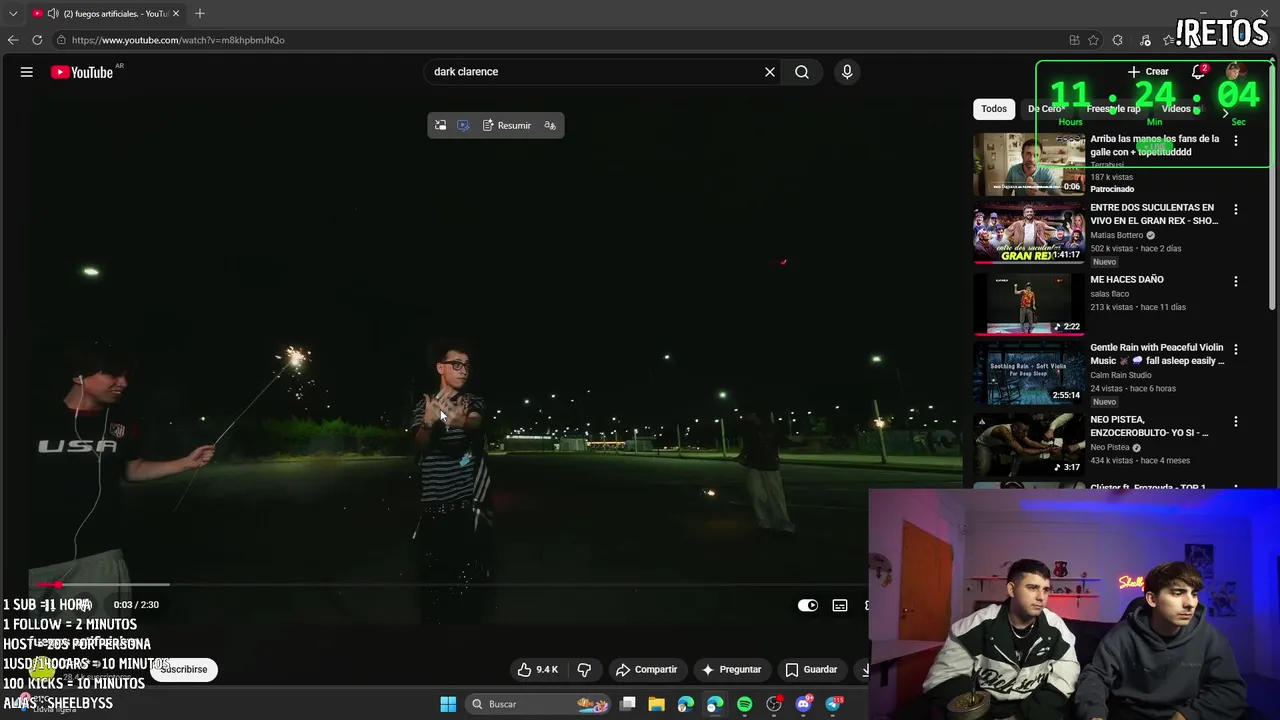Open options for the 'Gentle Rain' video
The height and width of the screenshot is (720, 1280).
(x=1236, y=351)
